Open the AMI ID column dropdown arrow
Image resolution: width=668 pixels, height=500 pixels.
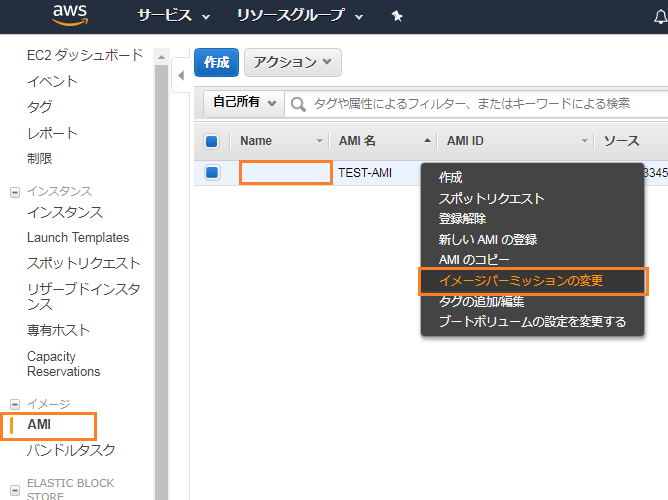(x=584, y=141)
